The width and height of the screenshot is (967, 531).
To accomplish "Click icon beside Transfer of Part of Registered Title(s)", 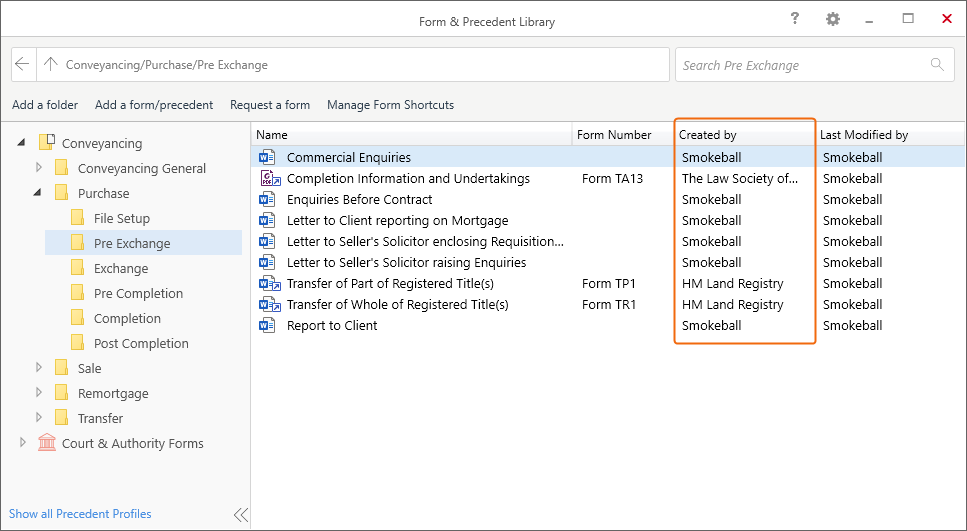I will 270,283.
